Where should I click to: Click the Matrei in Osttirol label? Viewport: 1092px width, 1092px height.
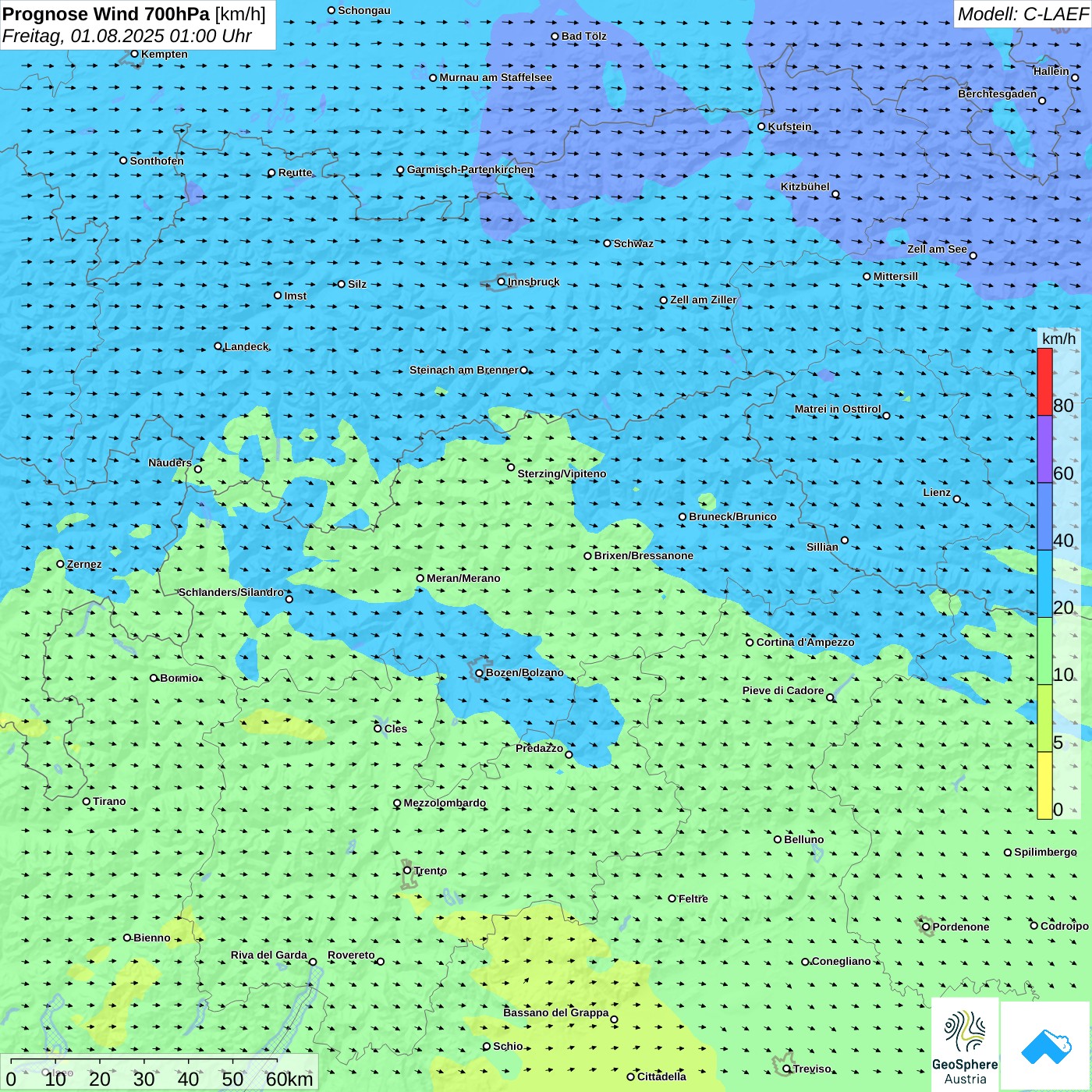[838, 409]
